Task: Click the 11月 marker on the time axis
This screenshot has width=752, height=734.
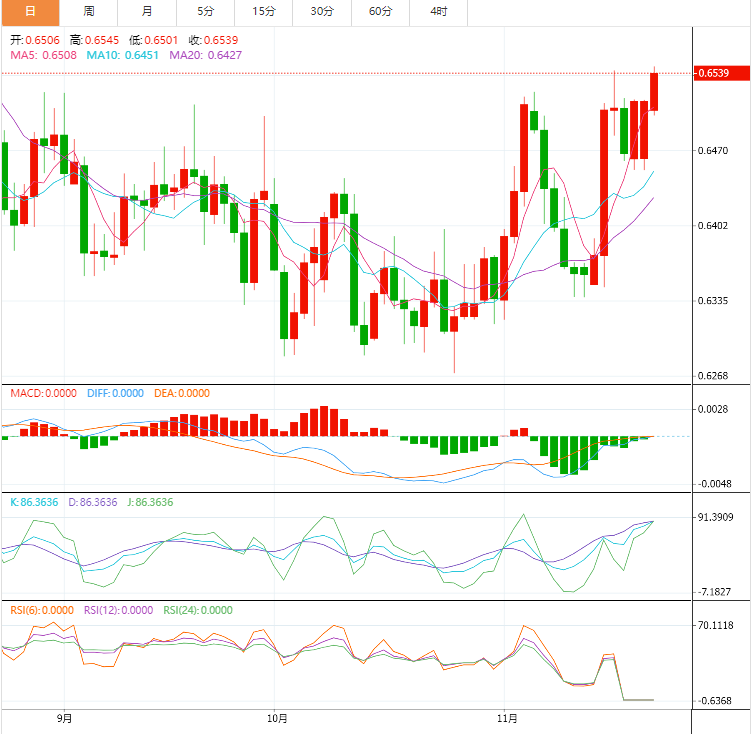Action: pos(507,719)
